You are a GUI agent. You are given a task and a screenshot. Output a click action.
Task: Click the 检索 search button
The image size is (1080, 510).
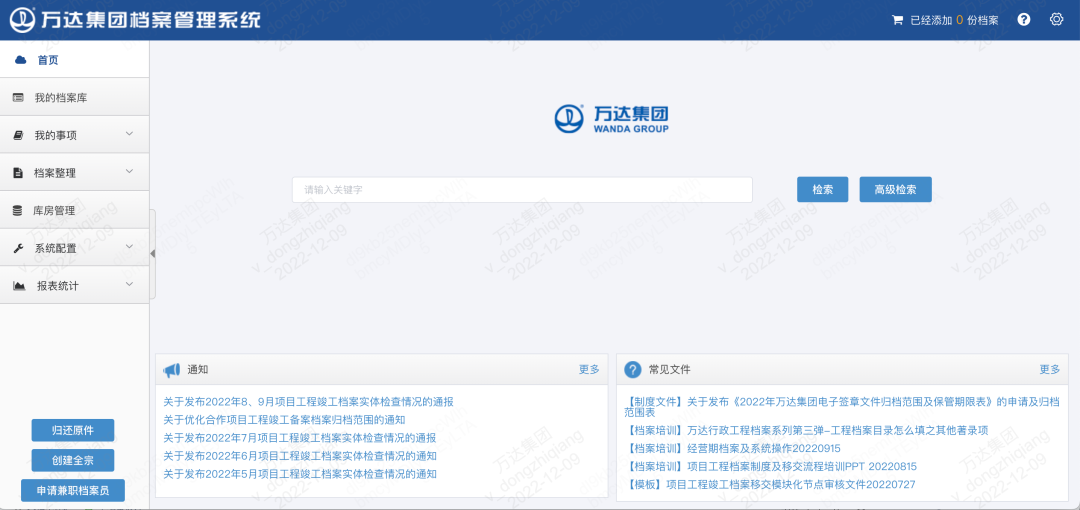point(822,190)
